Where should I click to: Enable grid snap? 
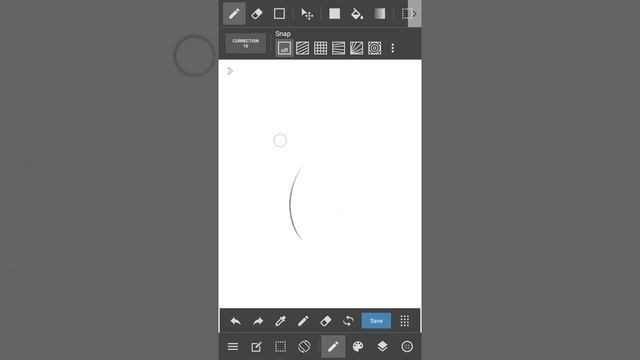point(320,48)
